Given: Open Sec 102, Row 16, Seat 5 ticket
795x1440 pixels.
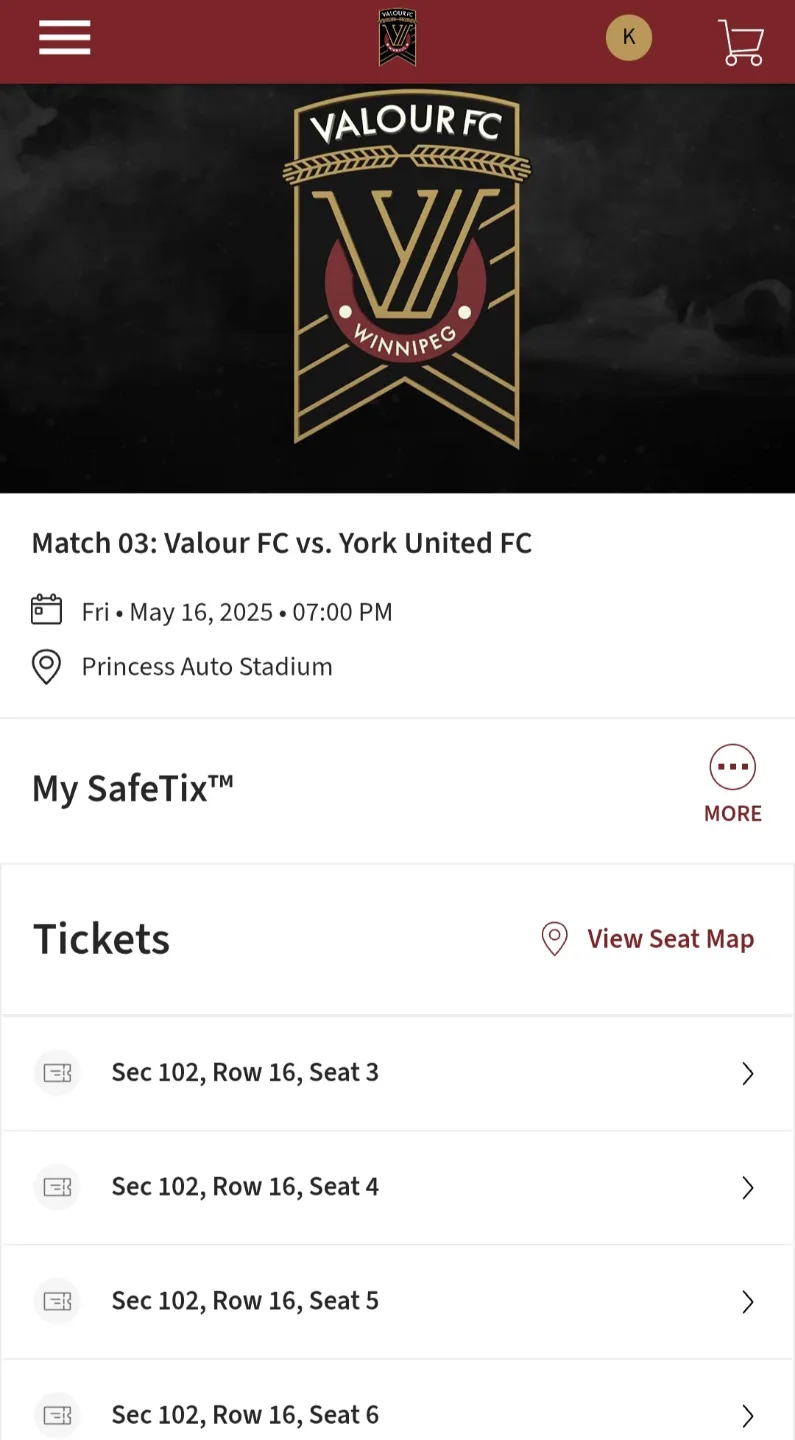Looking at the screenshot, I should (397, 1302).
